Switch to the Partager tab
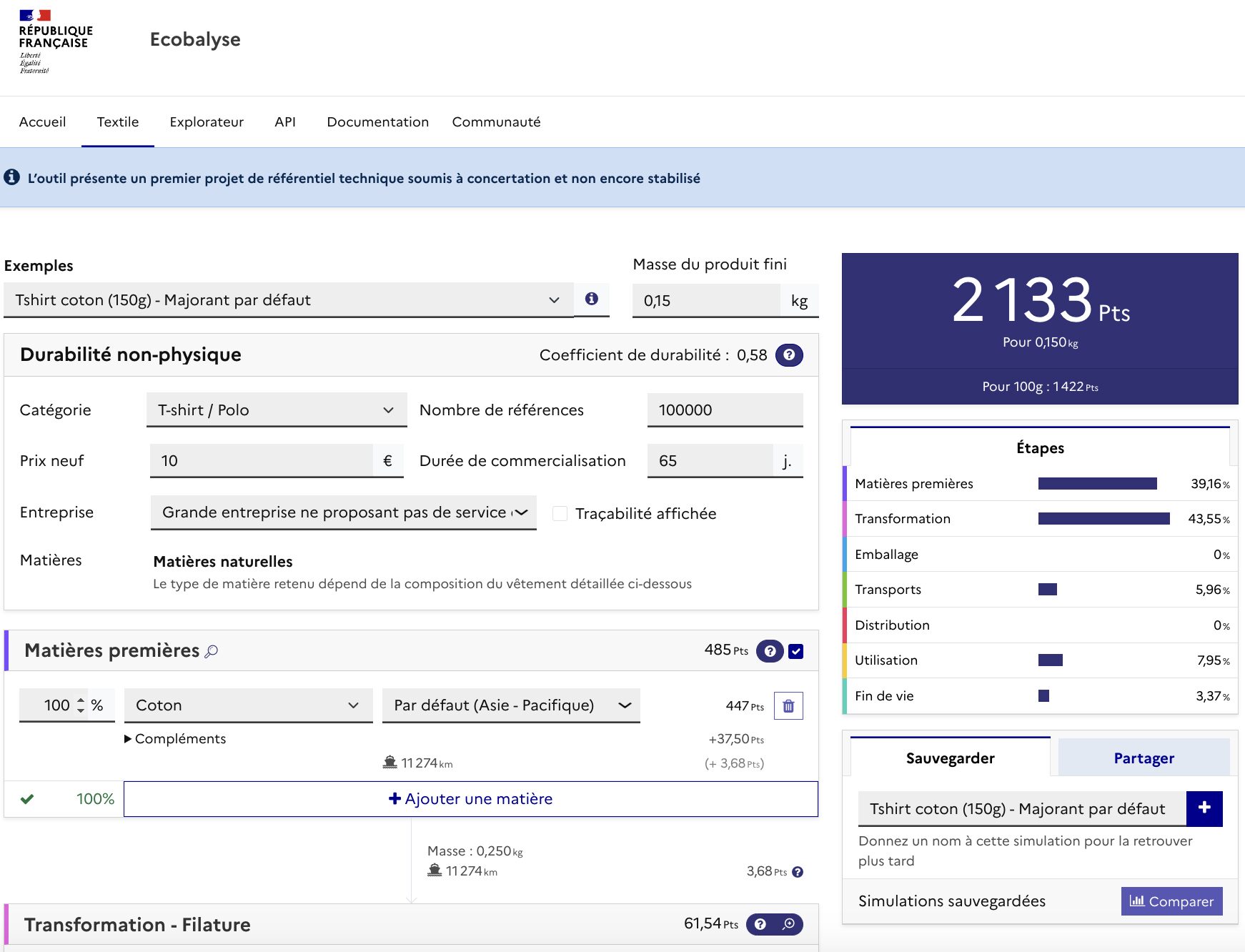This screenshot has height=952, width=1245. (1144, 758)
